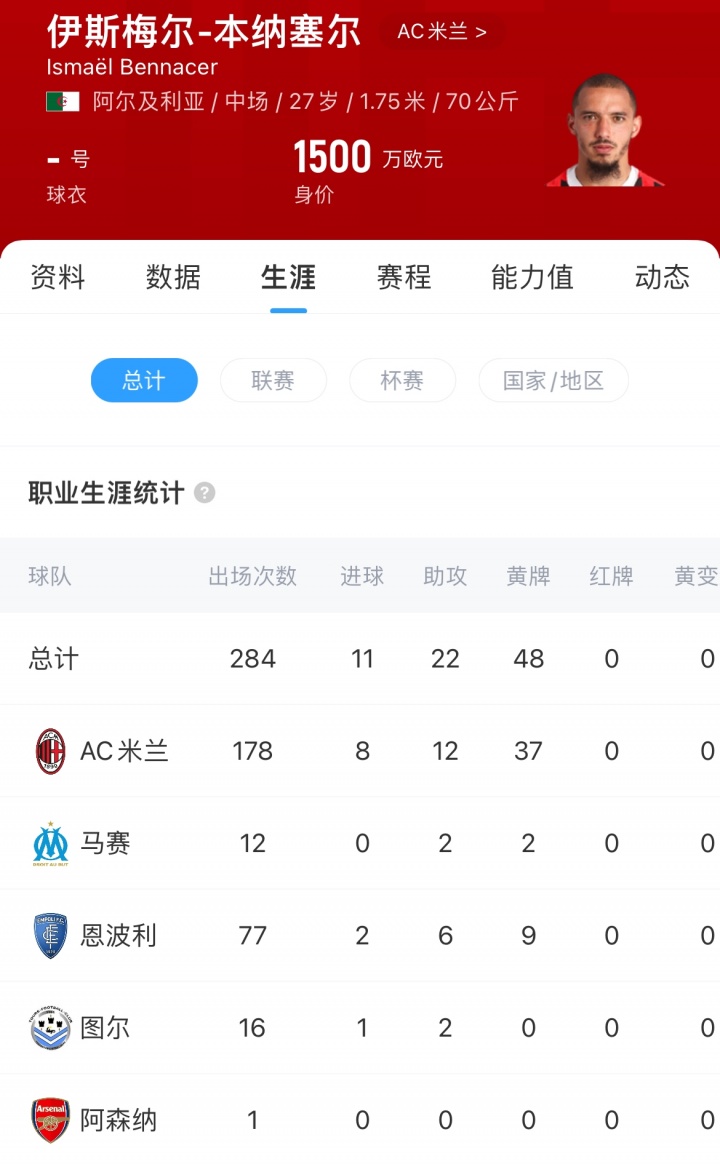Open the AC米兰 team link with arrow
Screen dimensions: 720x1164
pos(442,32)
